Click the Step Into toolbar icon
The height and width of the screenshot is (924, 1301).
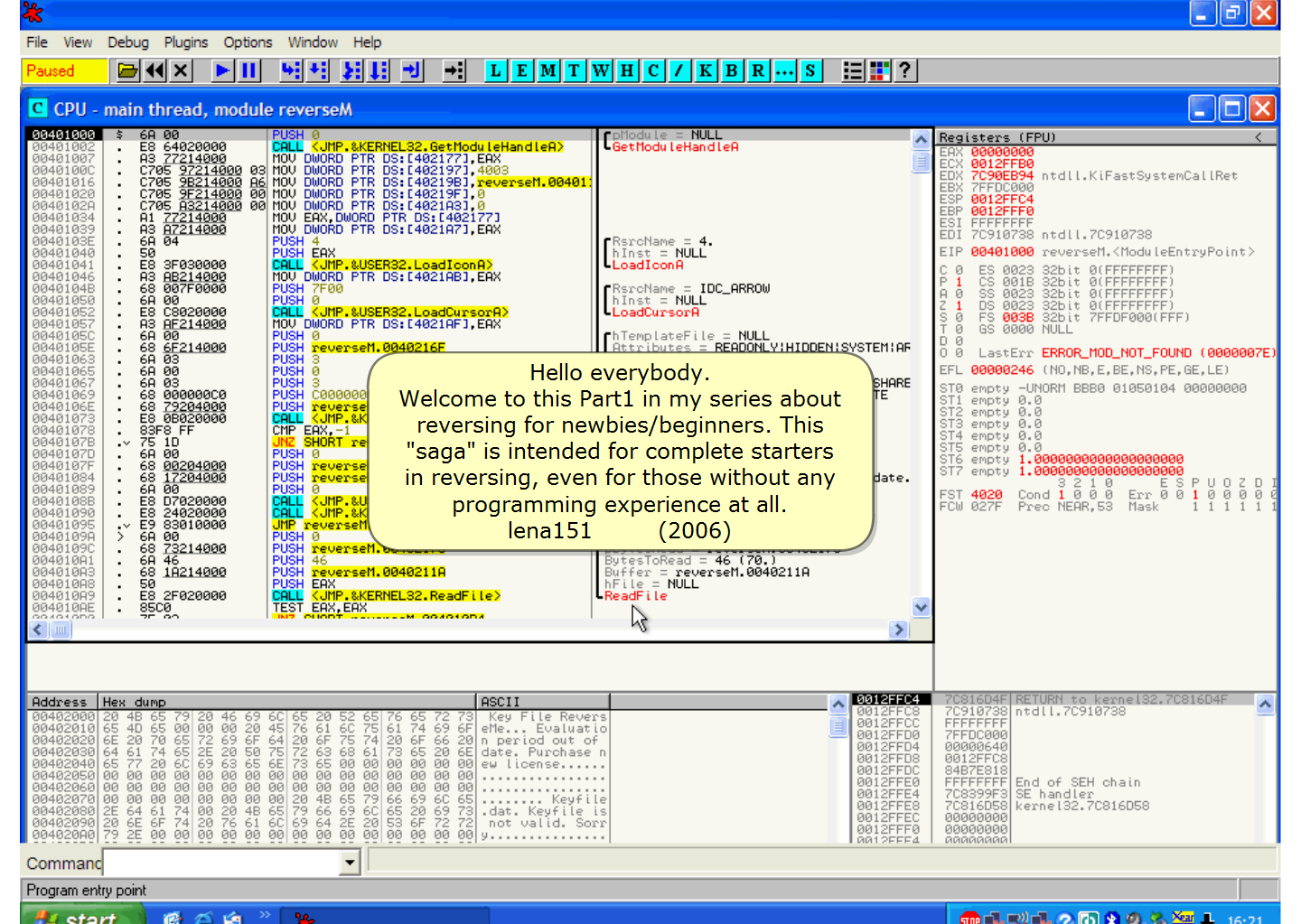pyautogui.click(x=291, y=70)
